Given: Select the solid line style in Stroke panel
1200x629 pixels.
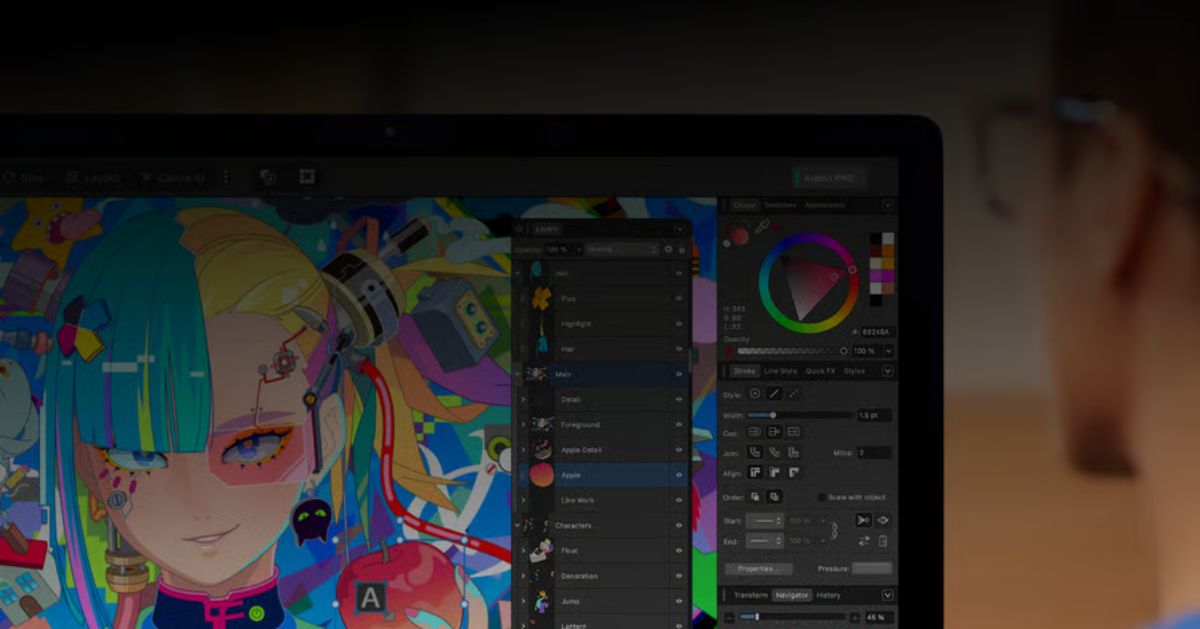Looking at the screenshot, I should [x=773, y=392].
